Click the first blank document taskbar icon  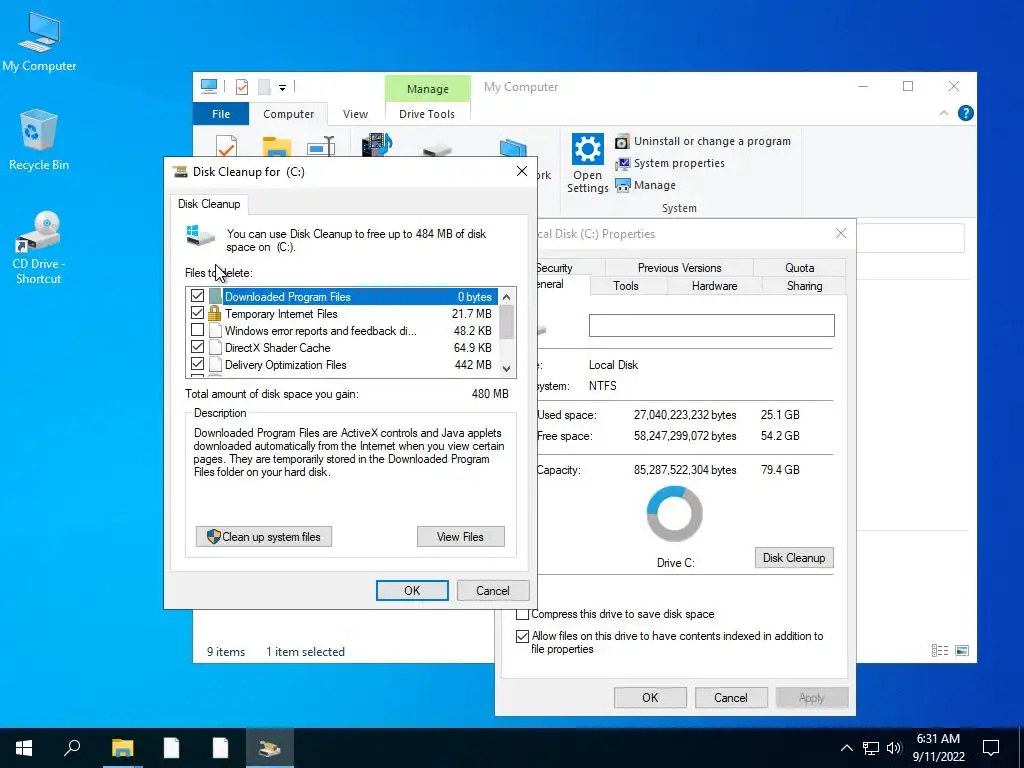(171, 748)
